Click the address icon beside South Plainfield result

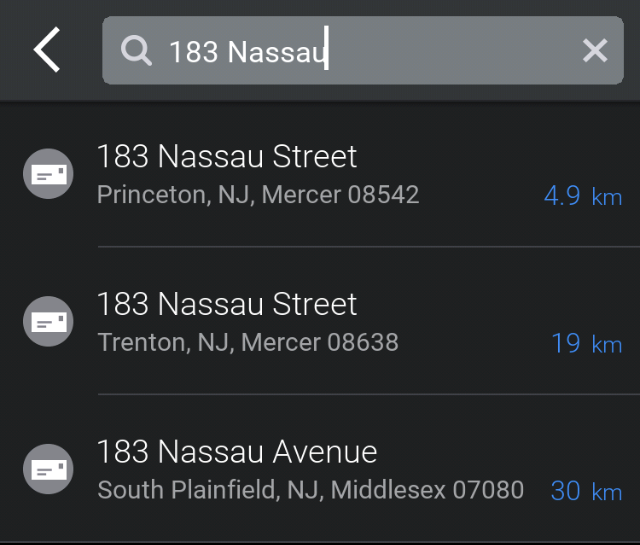(x=48, y=469)
